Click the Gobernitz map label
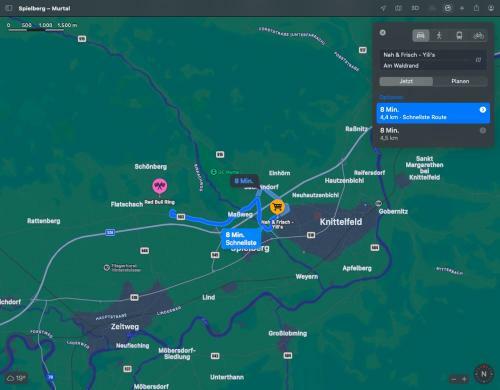Viewport: 500px width, 390px height. 393,211
